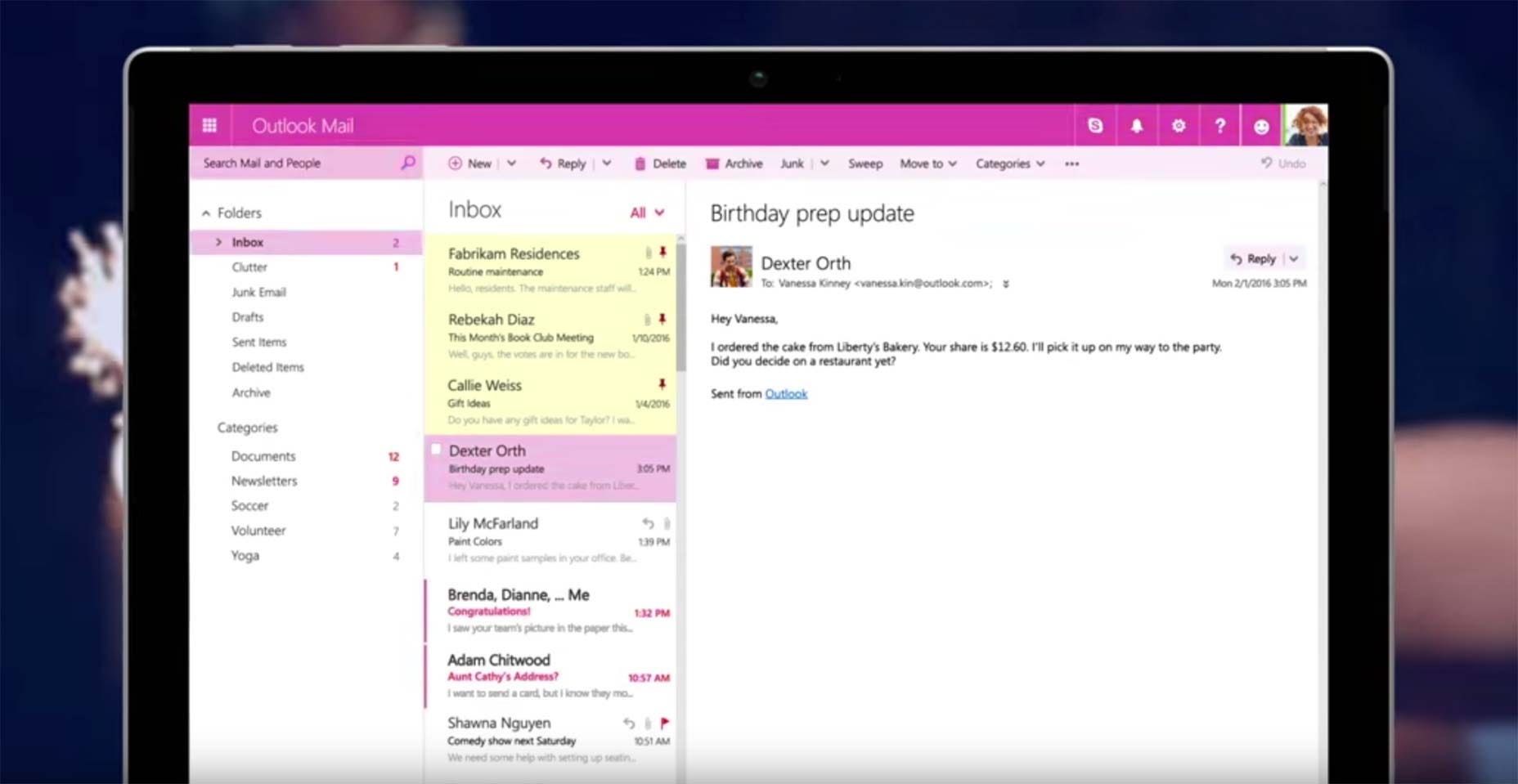Unpin the Fabrikam Residences message
This screenshot has width=1518, height=784.
tap(662, 252)
